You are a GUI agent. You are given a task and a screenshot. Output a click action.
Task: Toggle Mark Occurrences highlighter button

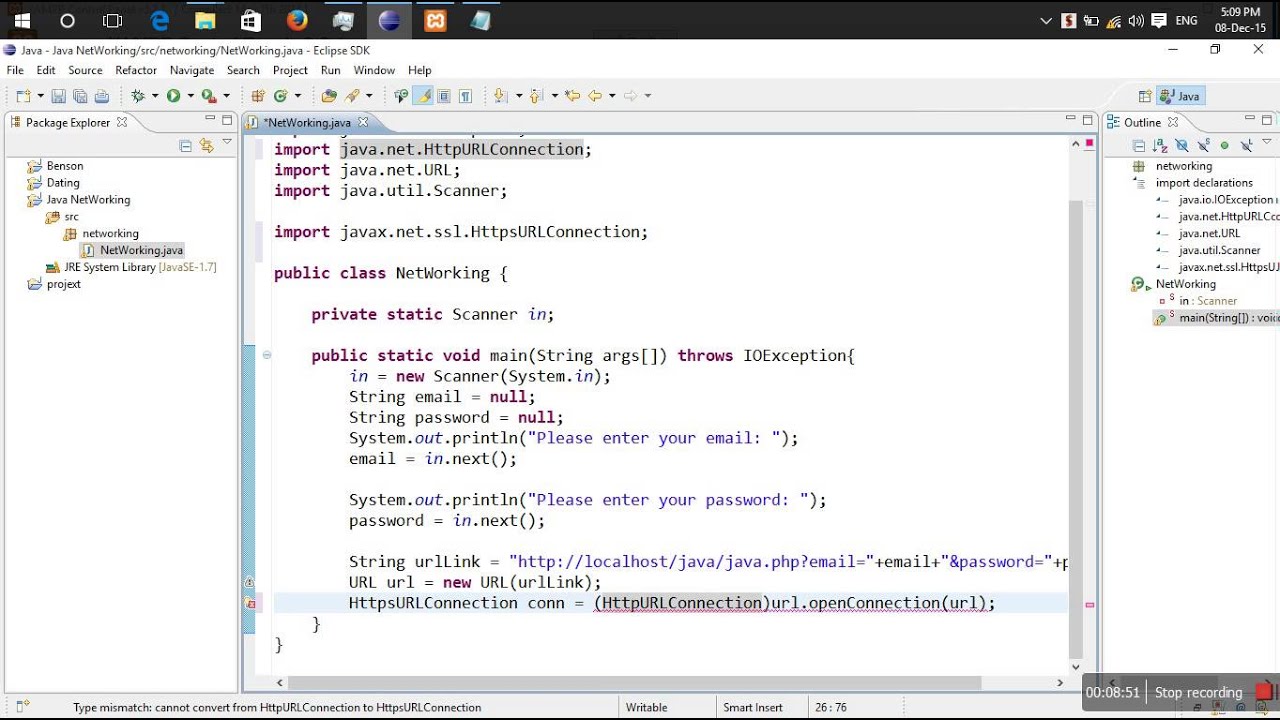423,96
